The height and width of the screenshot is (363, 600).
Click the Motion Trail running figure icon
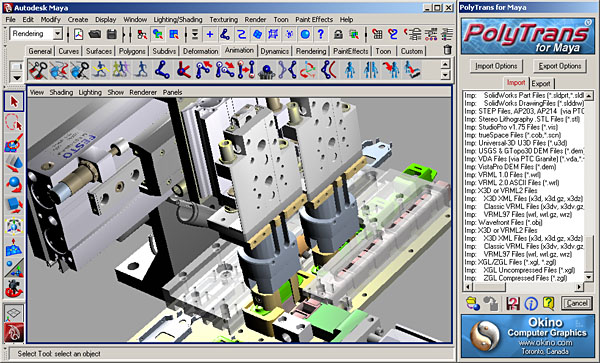[100, 70]
